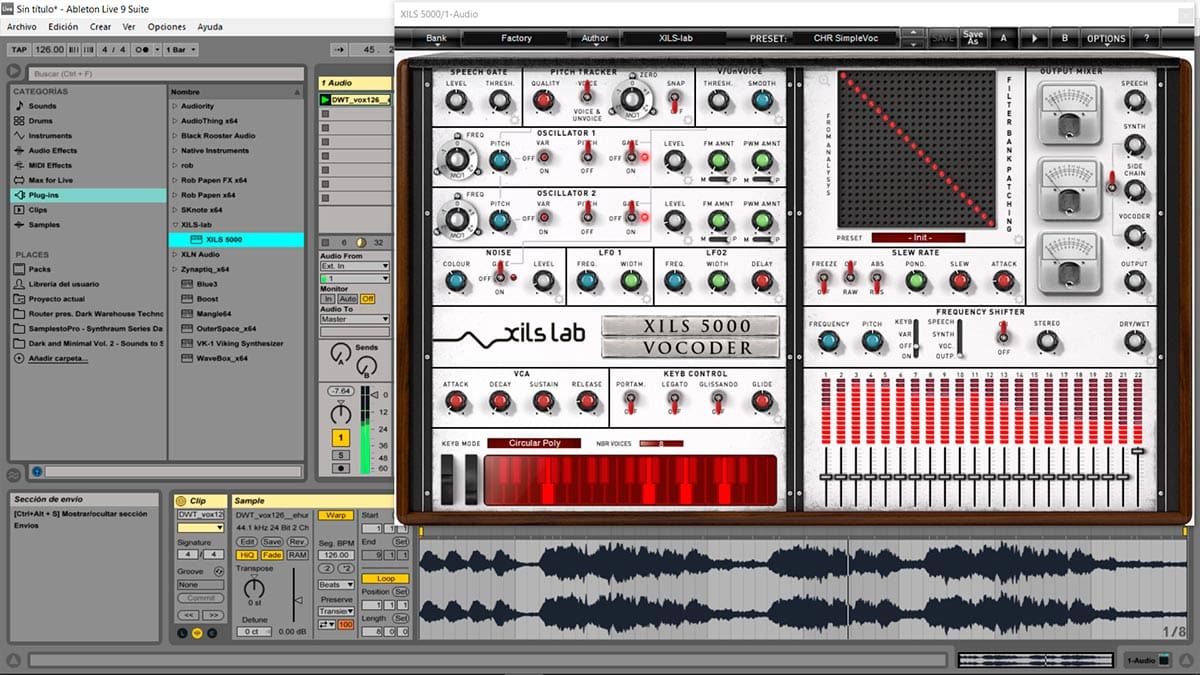Toggle the Warp button on the sample
This screenshot has height=675, width=1200.
pos(336,515)
